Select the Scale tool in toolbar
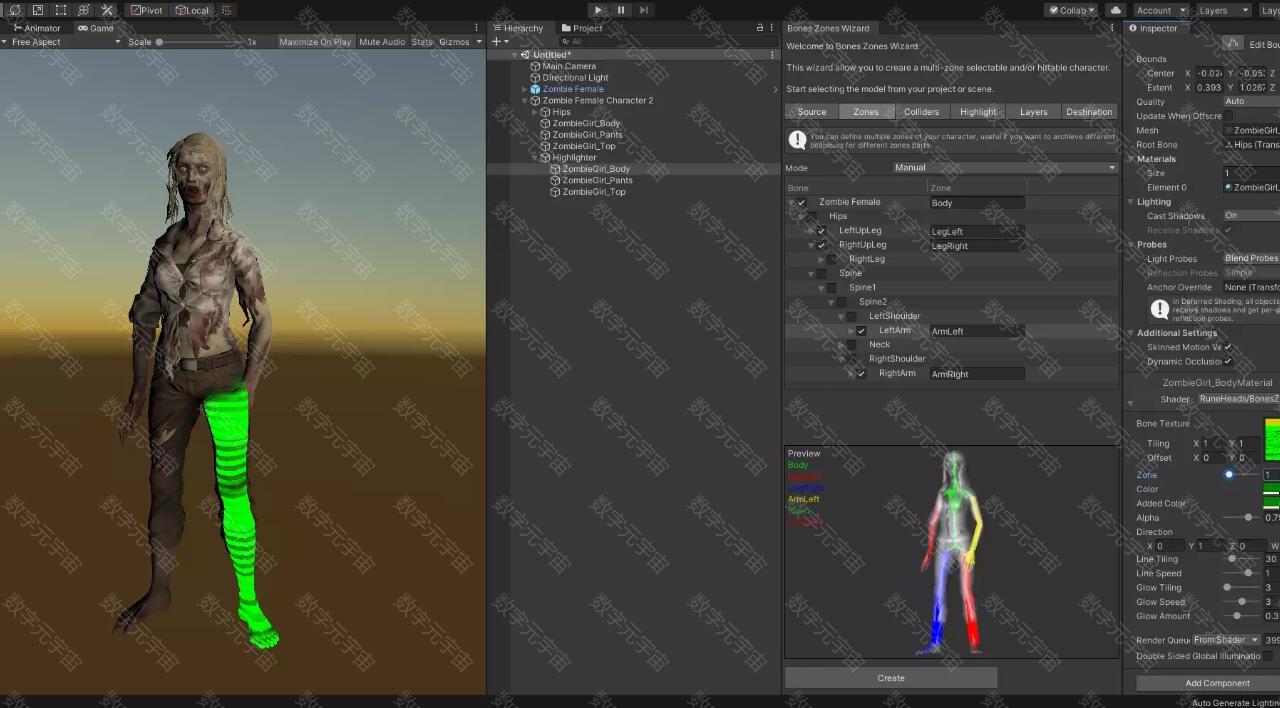Screen dimensions: 1280x708 tap(38, 10)
